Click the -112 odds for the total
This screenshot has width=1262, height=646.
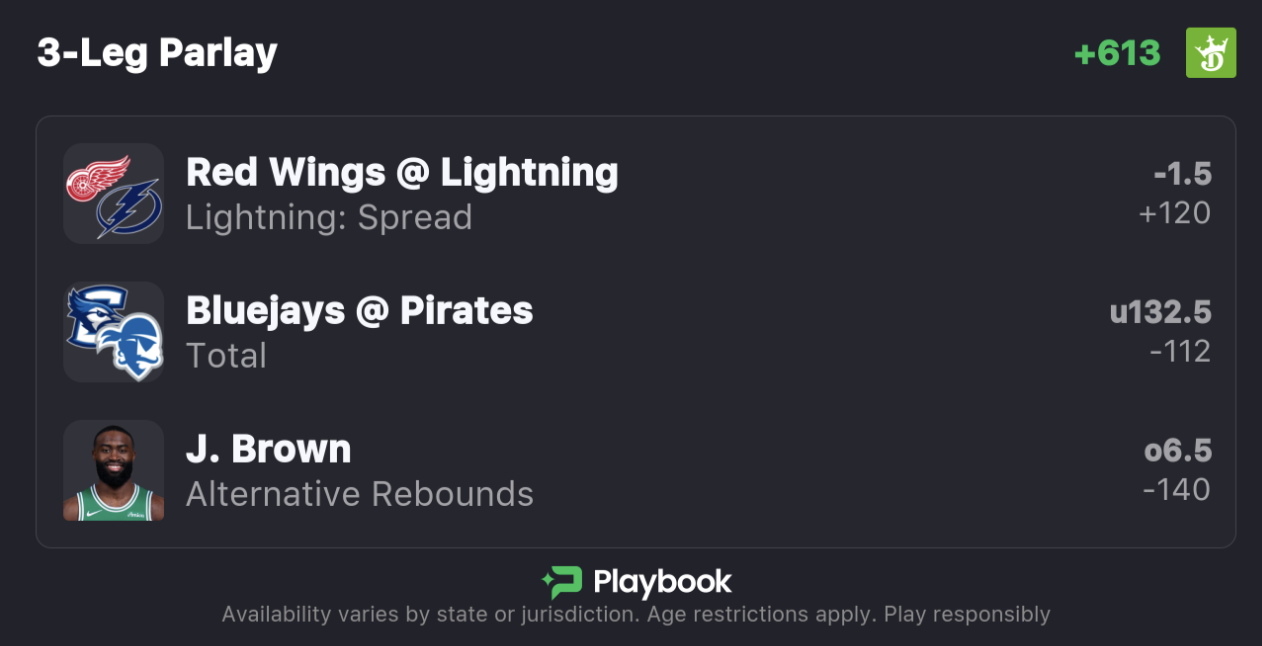[1180, 351]
